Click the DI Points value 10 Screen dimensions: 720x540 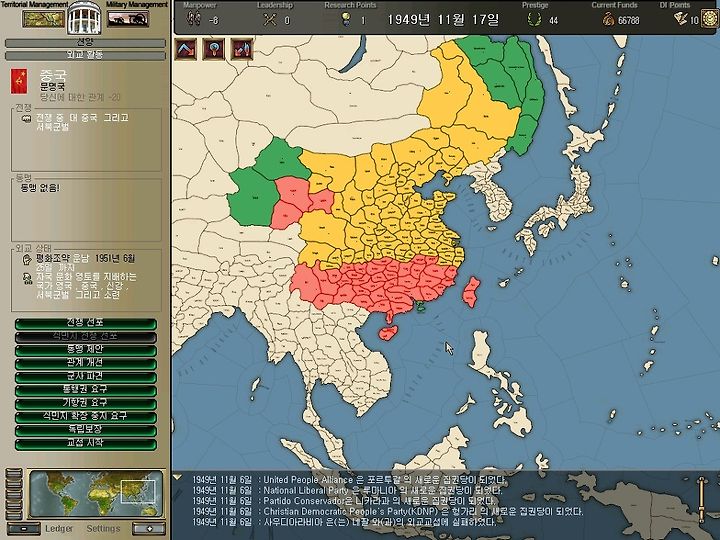pyautogui.click(x=694, y=21)
